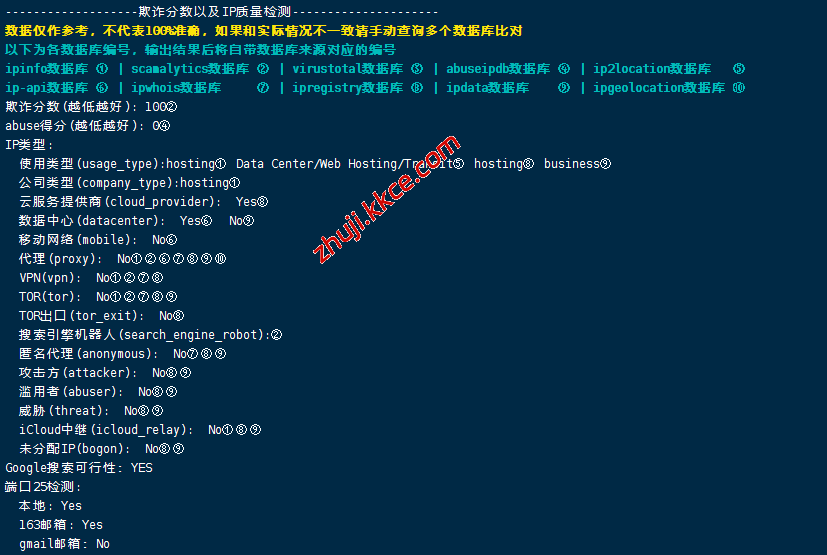The width and height of the screenshot is (827, 555).
Task: Select the proxy result line
Action: click(122, 259)
